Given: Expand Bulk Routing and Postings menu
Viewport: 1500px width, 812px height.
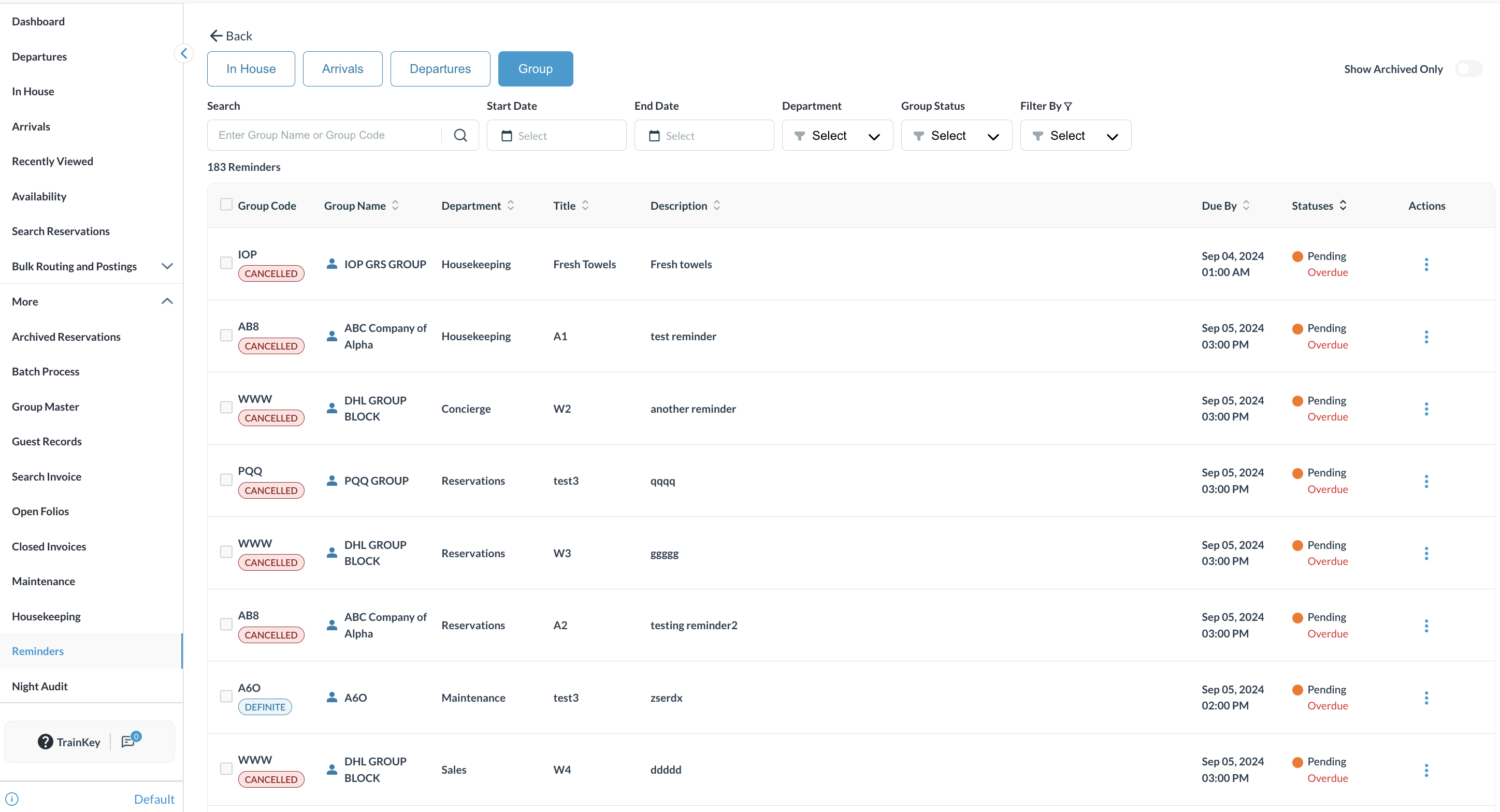Looking at the screenshot, I should (167, 266).
